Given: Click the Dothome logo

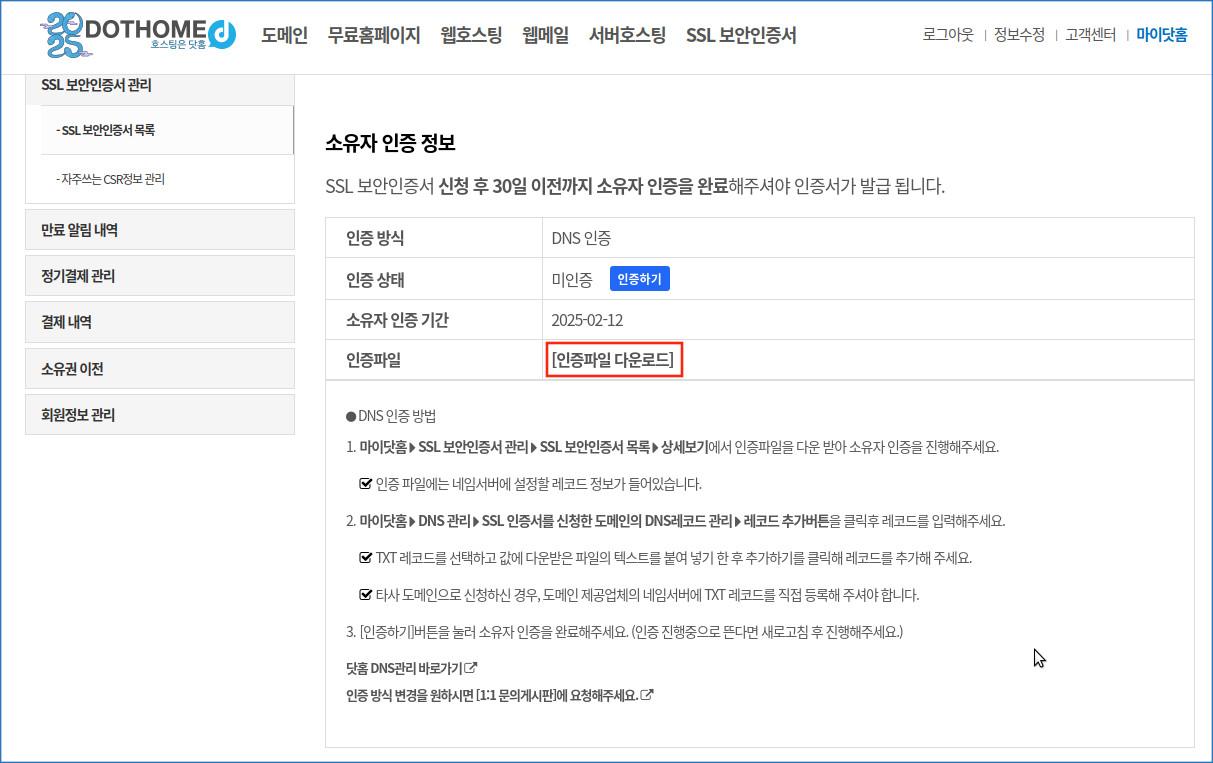Looking at the screenshot, I should tap(138, 34).
